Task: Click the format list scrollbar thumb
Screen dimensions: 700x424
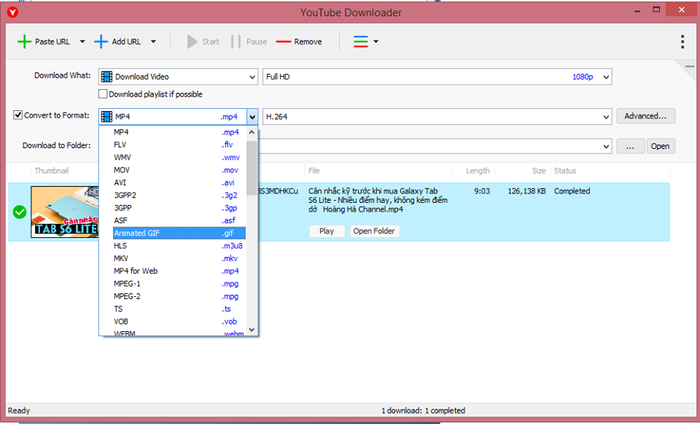Action: (252, 168)
